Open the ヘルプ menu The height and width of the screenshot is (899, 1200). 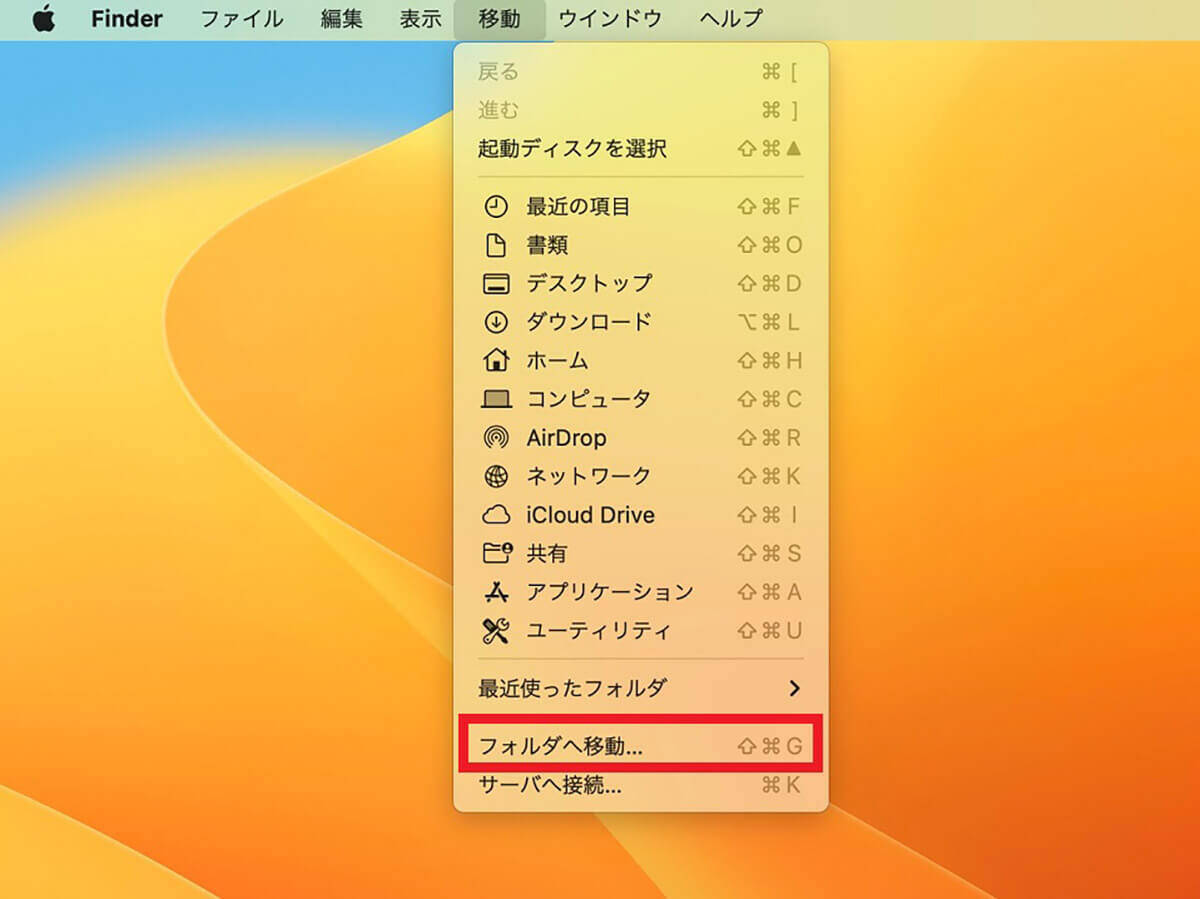(730, 18)
